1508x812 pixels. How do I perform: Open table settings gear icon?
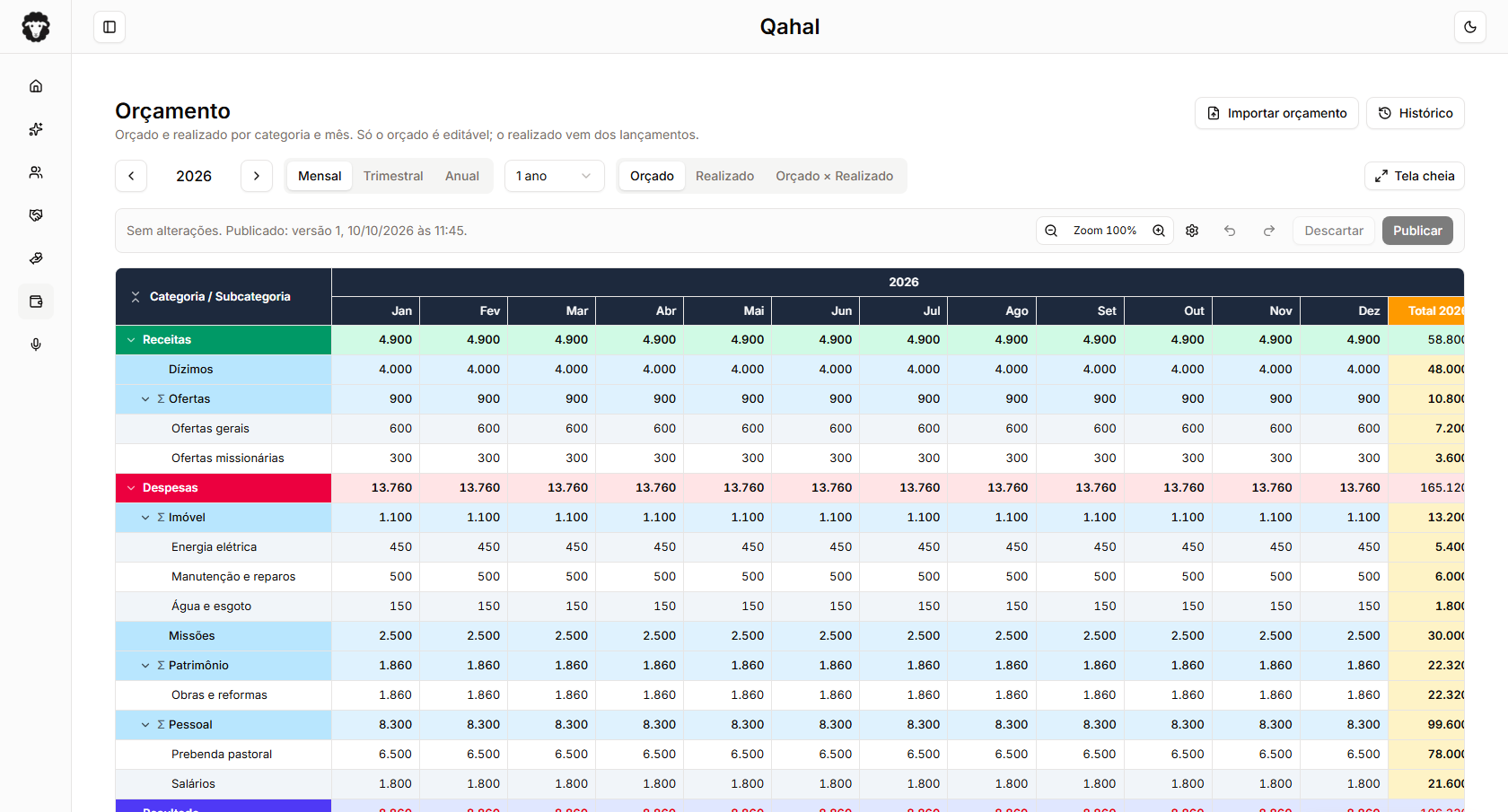point(1192,231)
